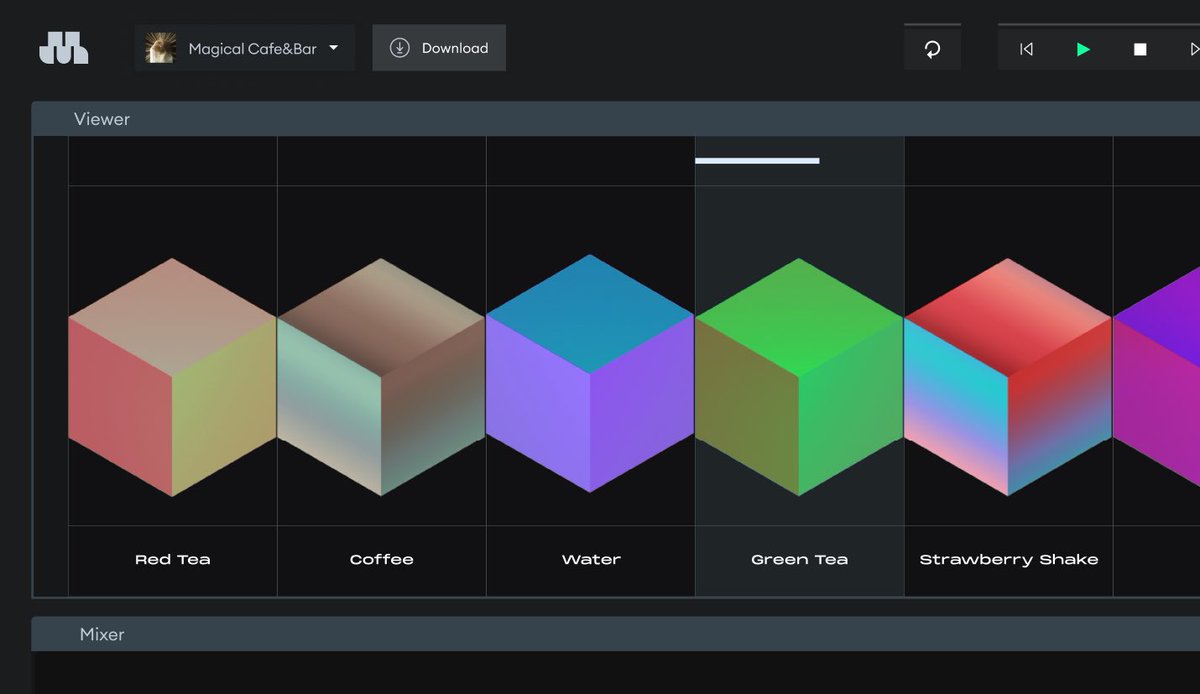Toggle the loop playback icon
The height and width of the screenshot is (694, 1200).
[932, 49]
